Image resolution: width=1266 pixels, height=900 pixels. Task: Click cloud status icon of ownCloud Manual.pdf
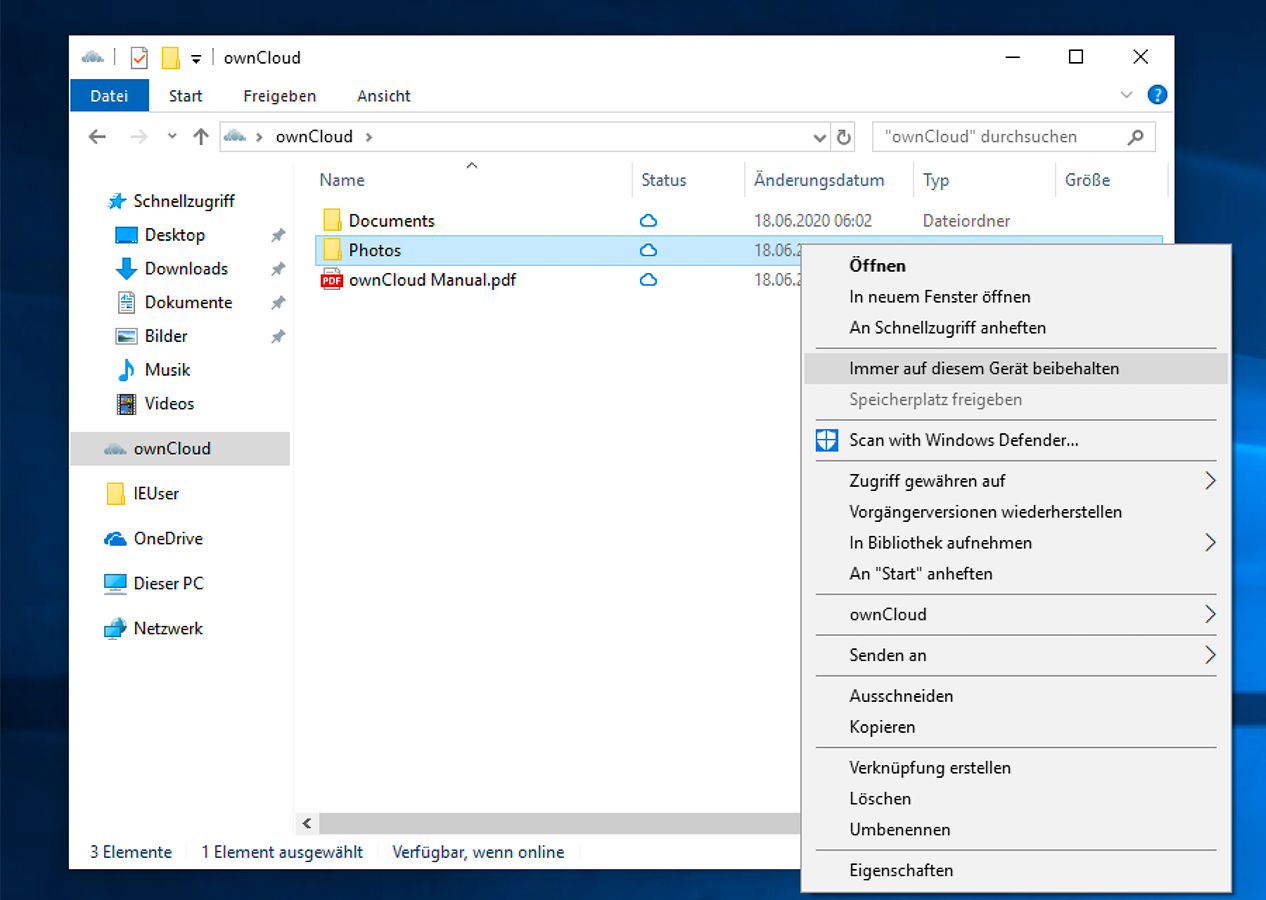tap(648, 280)
